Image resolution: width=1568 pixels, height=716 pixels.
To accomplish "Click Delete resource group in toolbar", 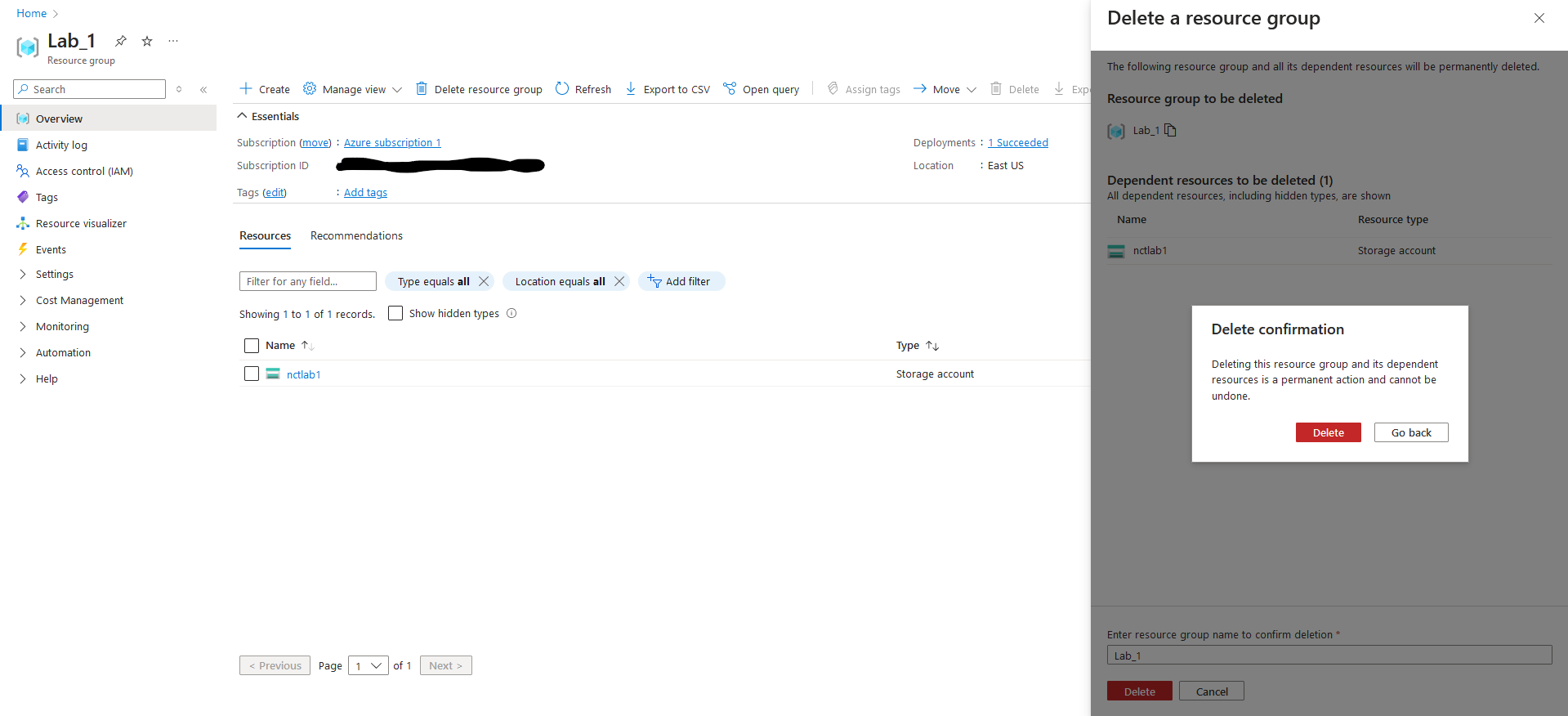I will (479, 89).
